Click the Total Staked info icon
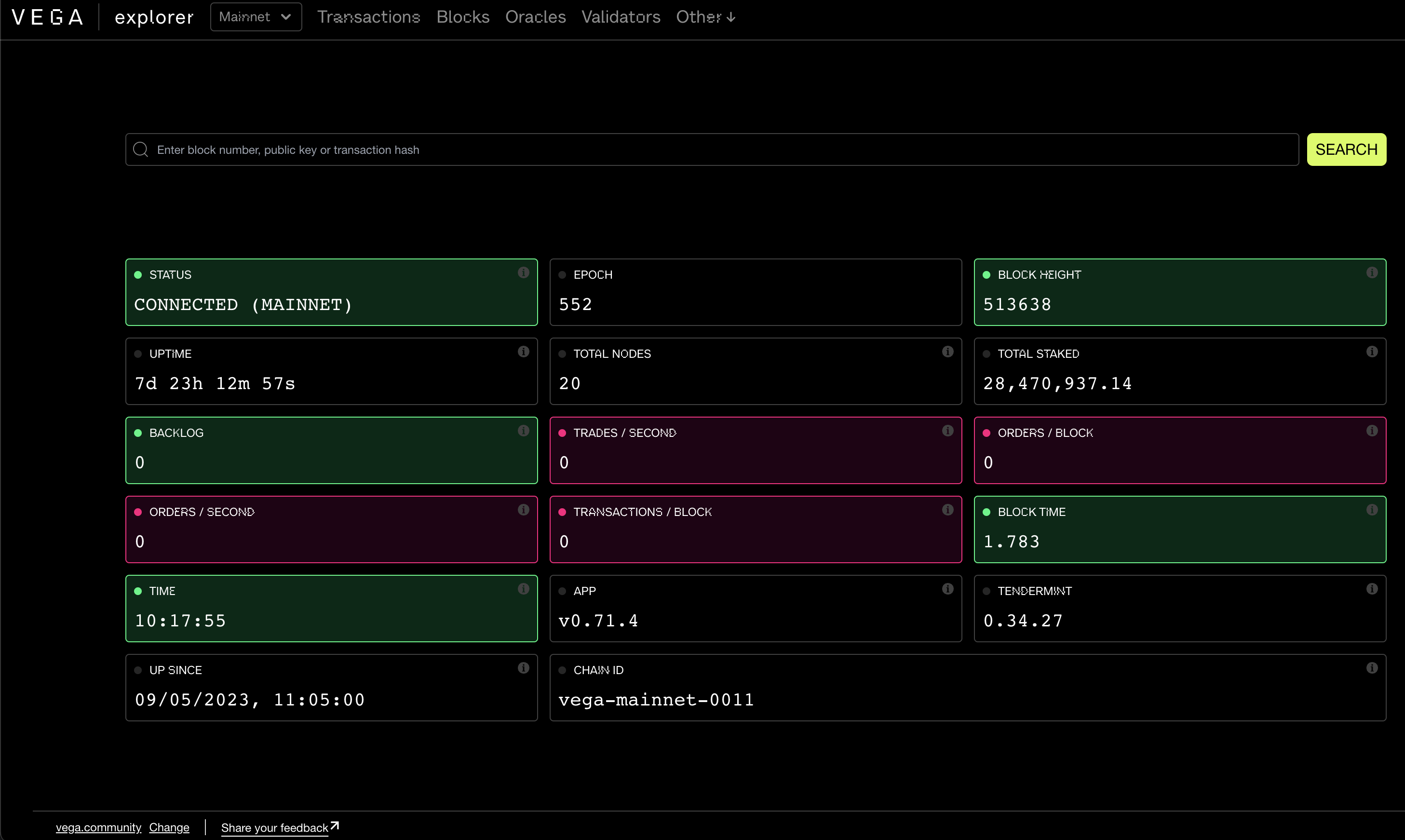The height and width of the screenshot is (840, 1405). tap(1372, 352)
